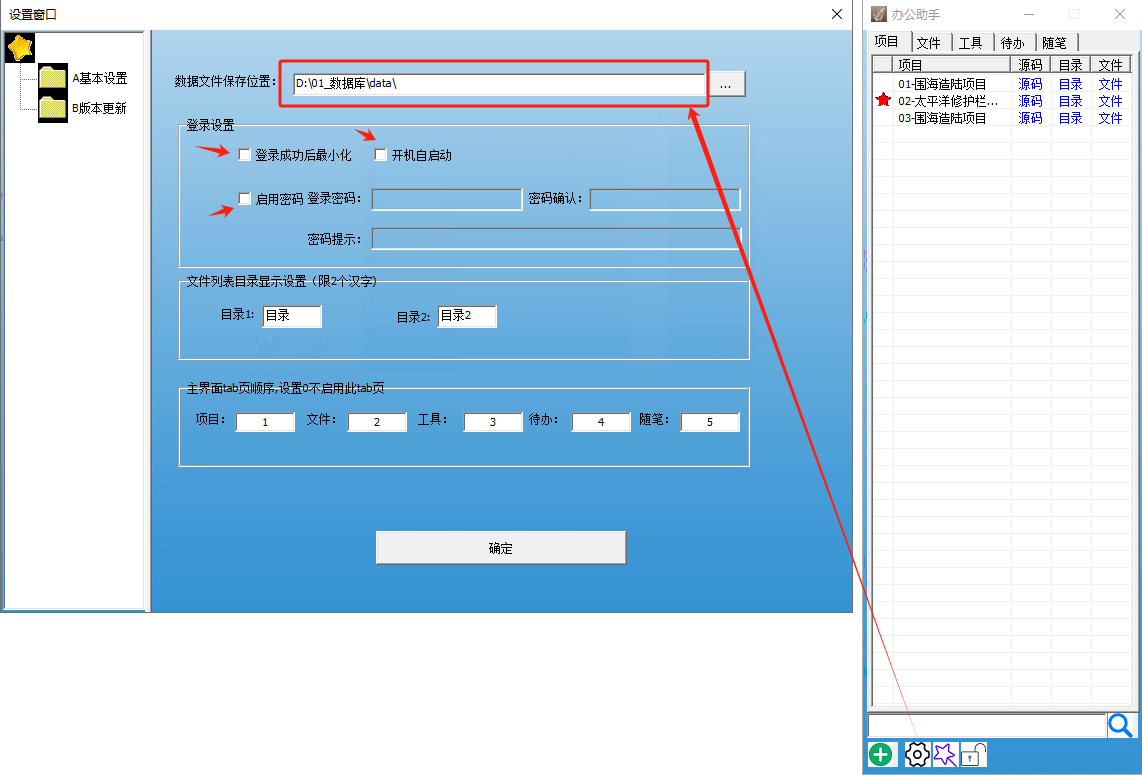Click the 待办 tab order field
The image size is (1142, 778).
(x=601, y=422)
